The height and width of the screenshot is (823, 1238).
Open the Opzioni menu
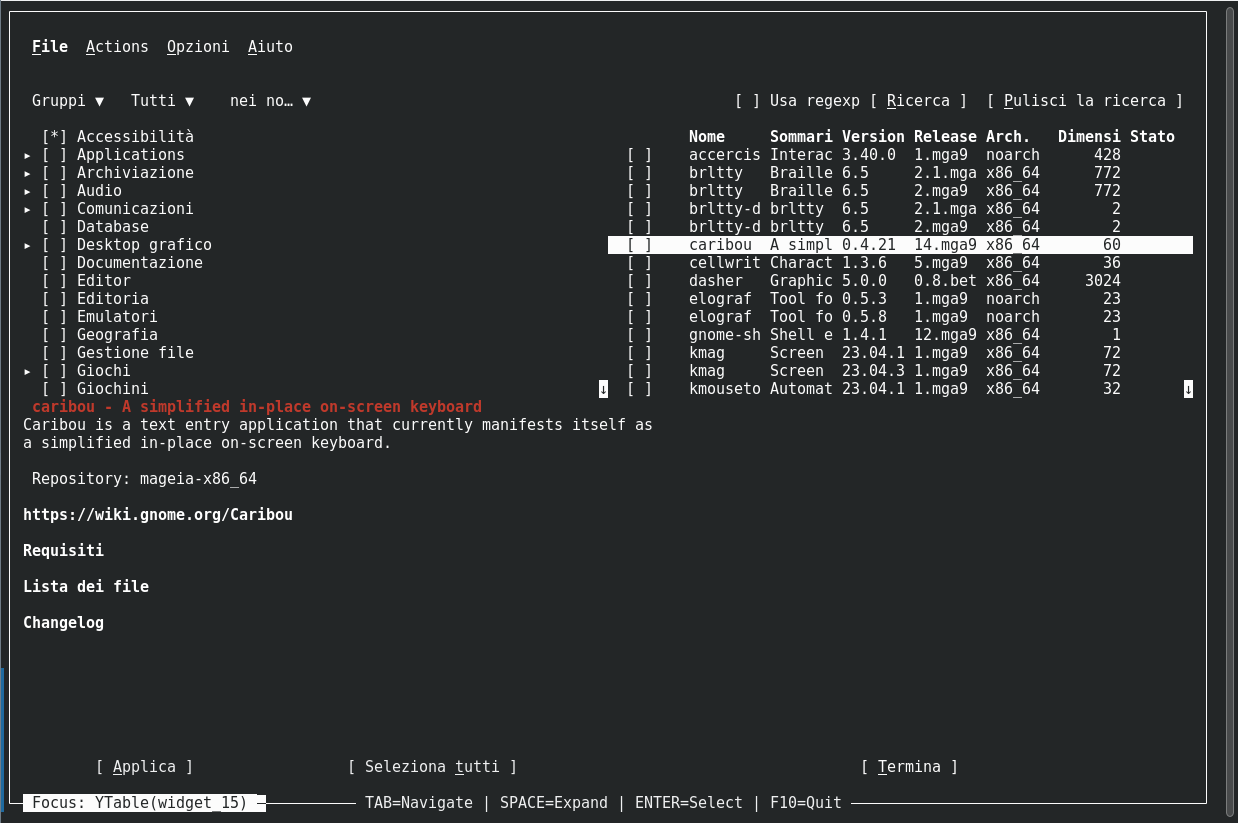(198, 47)
